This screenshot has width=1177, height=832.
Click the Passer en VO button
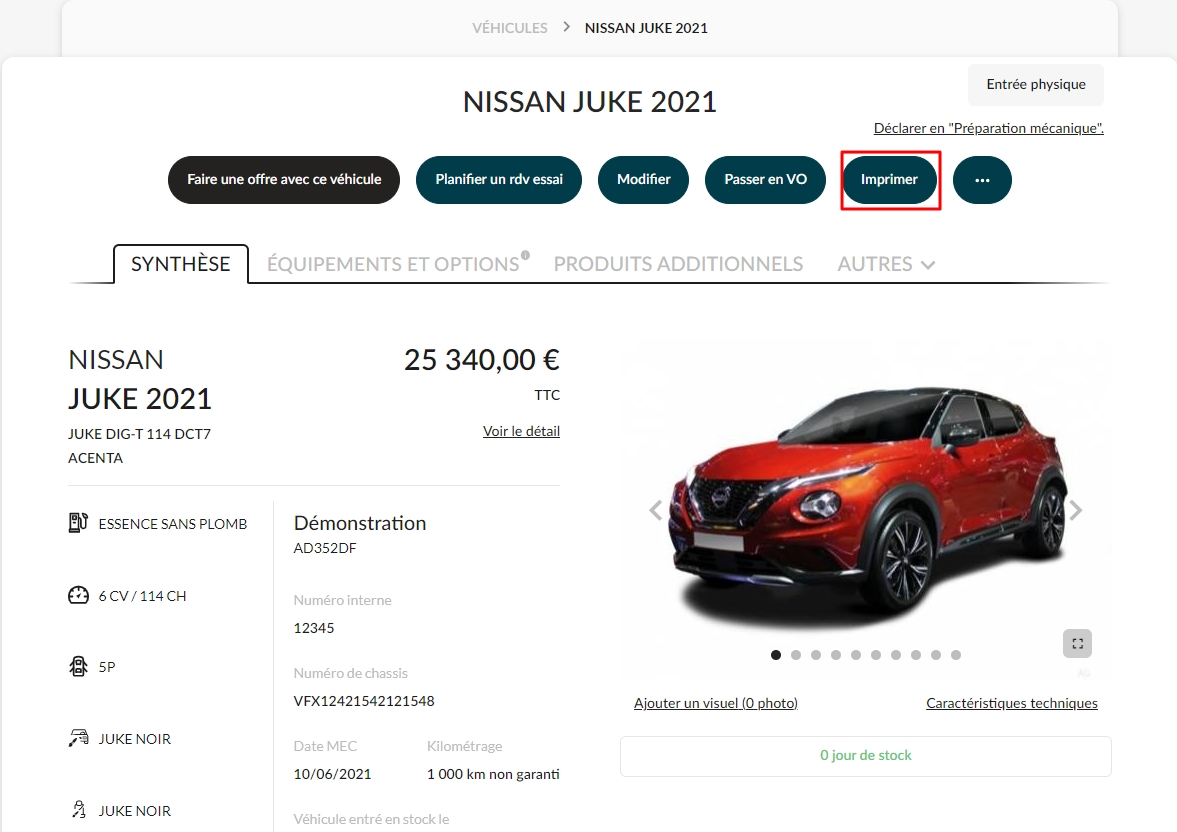click(766, 179)
